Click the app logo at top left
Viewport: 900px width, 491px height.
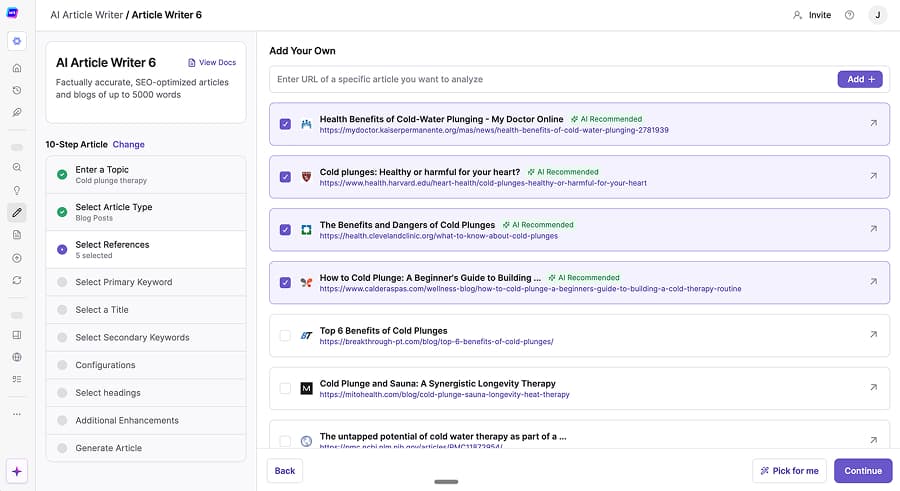point(12,13)
